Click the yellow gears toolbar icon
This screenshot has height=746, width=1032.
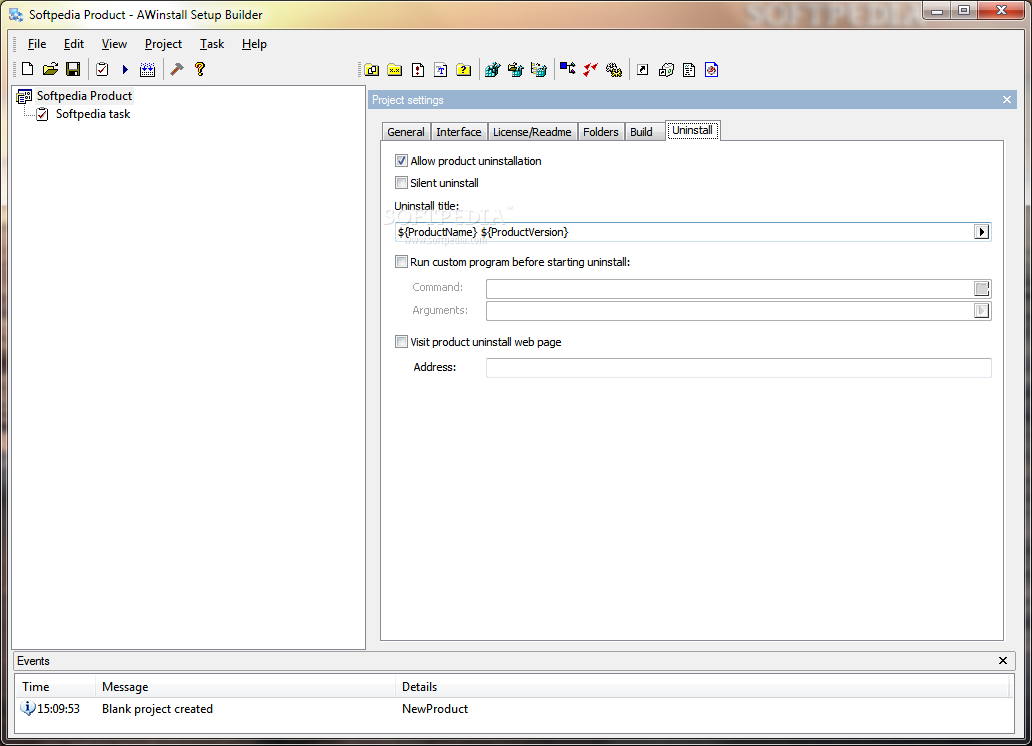click(614, 70)
